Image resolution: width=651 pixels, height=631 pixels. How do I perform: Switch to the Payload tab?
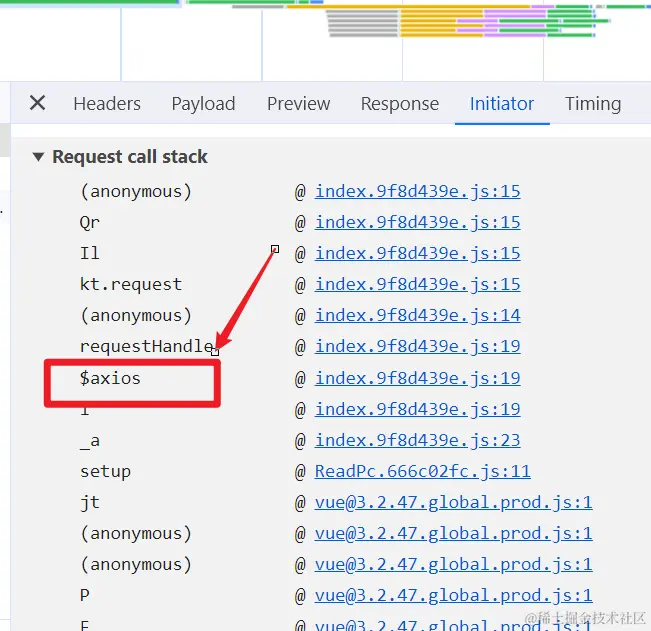[203, 104]
